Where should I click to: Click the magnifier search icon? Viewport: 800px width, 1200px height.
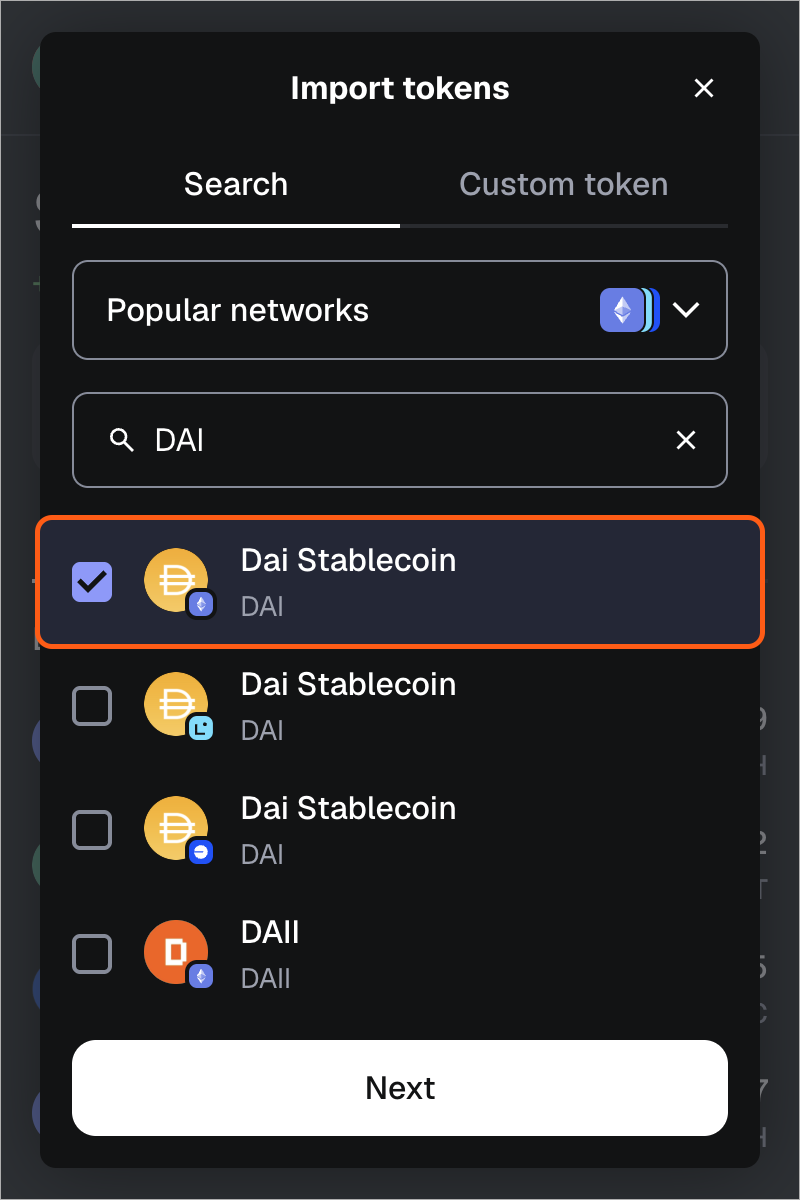122,440
